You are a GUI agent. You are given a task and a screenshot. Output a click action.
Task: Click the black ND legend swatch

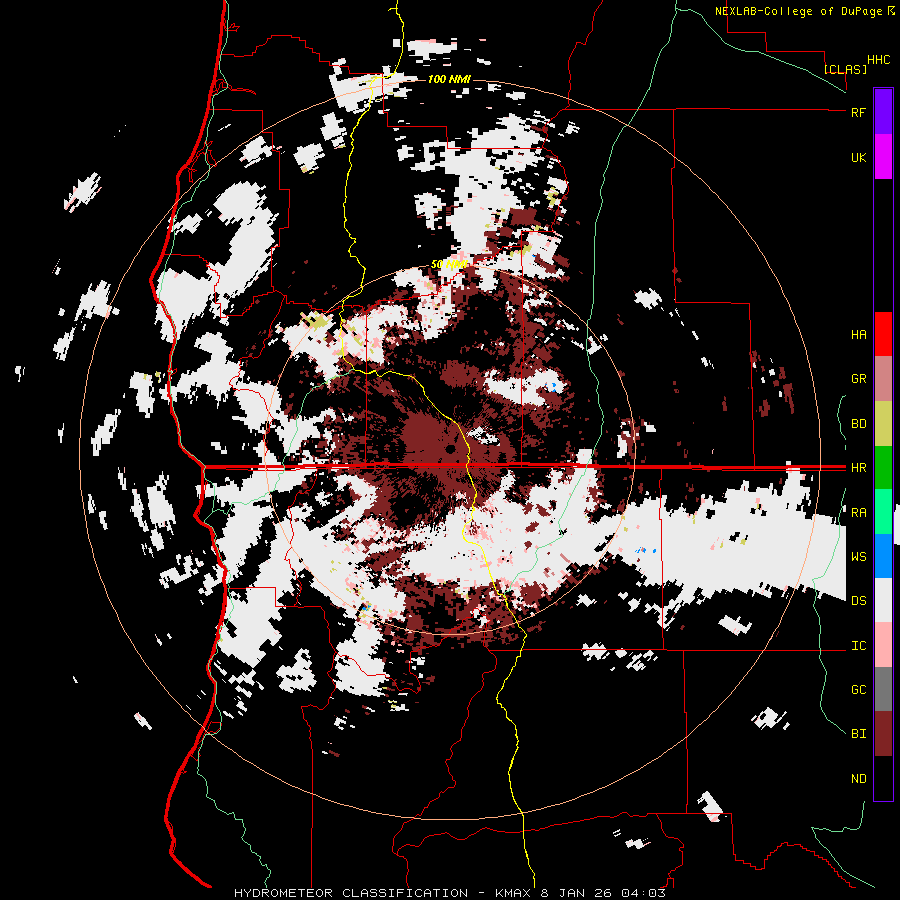pyautogui.click(x=883, y=778)
